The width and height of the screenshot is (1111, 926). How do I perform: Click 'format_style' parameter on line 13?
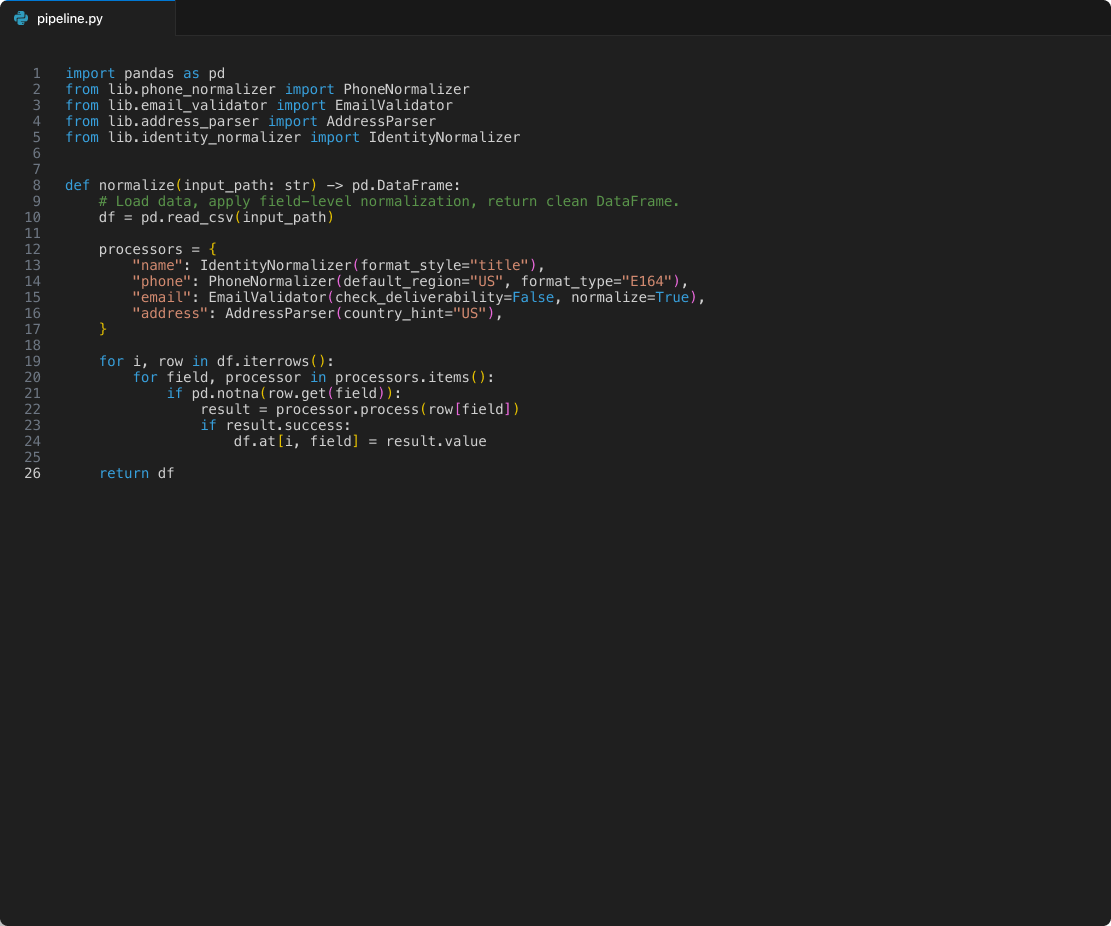[x=410, y=266]
